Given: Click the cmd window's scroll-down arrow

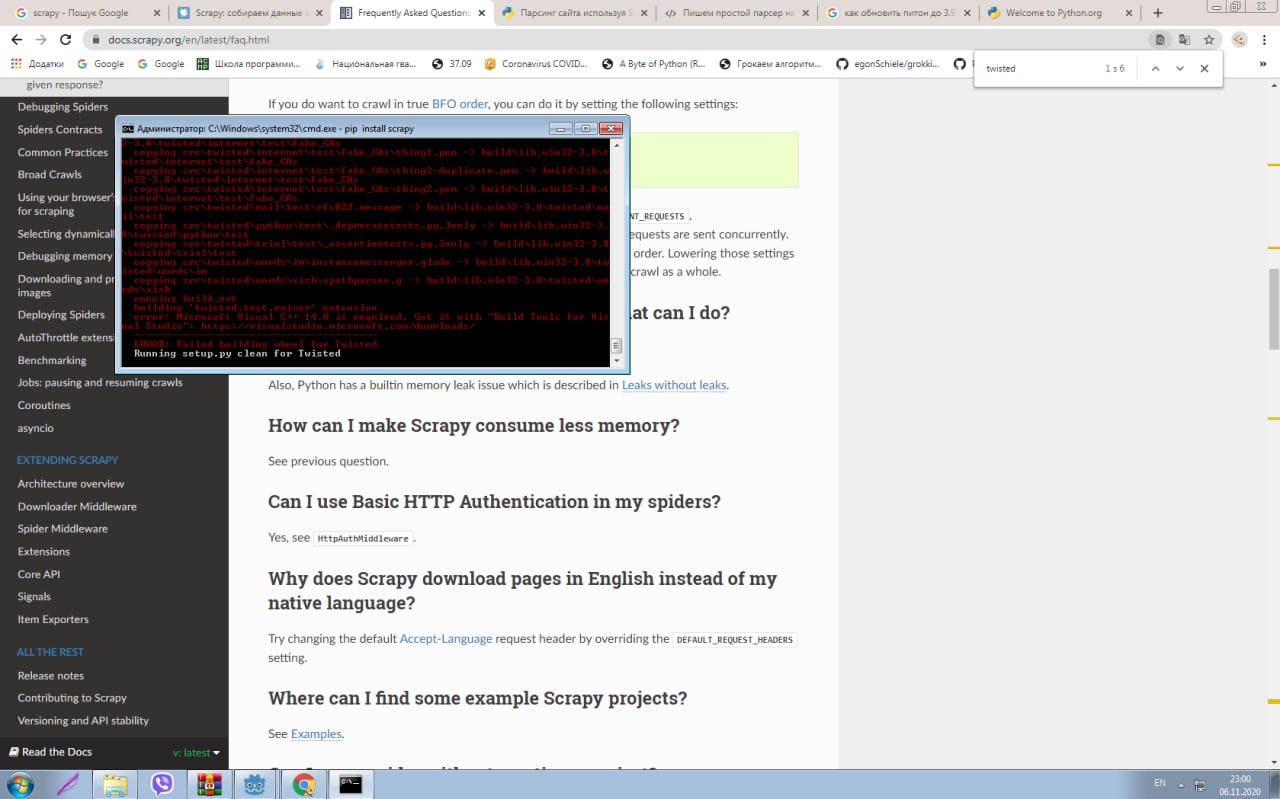Looking at the screenshot, I should tap(616, 359).
